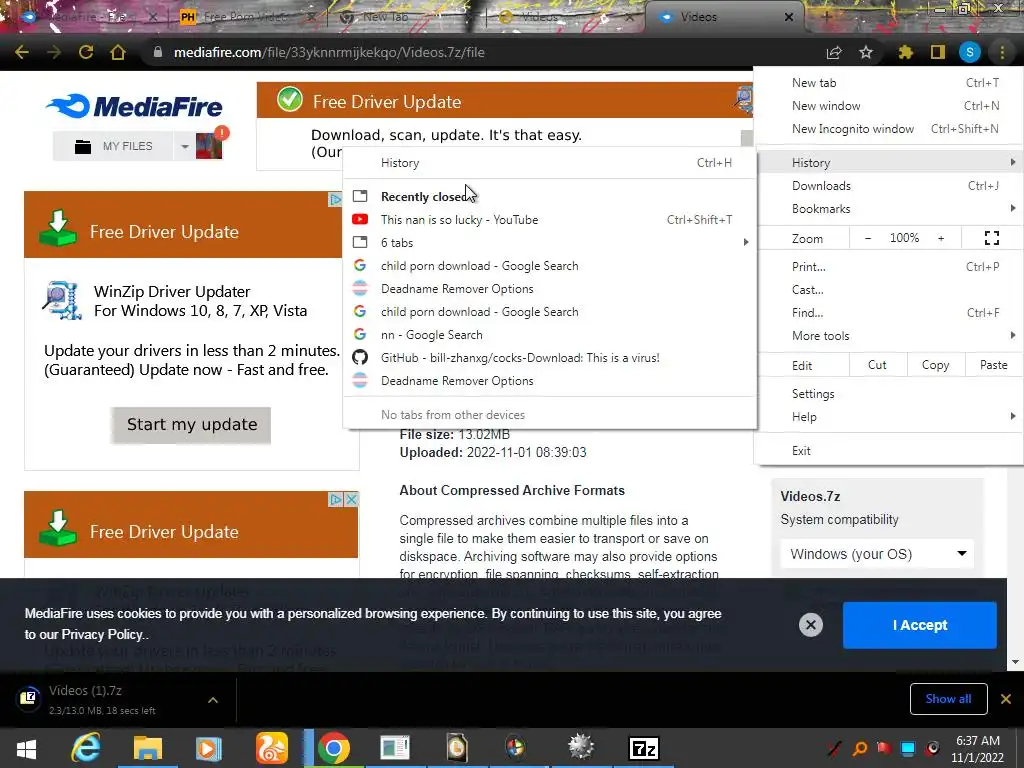Screen dimensions: 1024x768
Task: Close the lower Free Driver Update ad
Action: coord(351,500)
